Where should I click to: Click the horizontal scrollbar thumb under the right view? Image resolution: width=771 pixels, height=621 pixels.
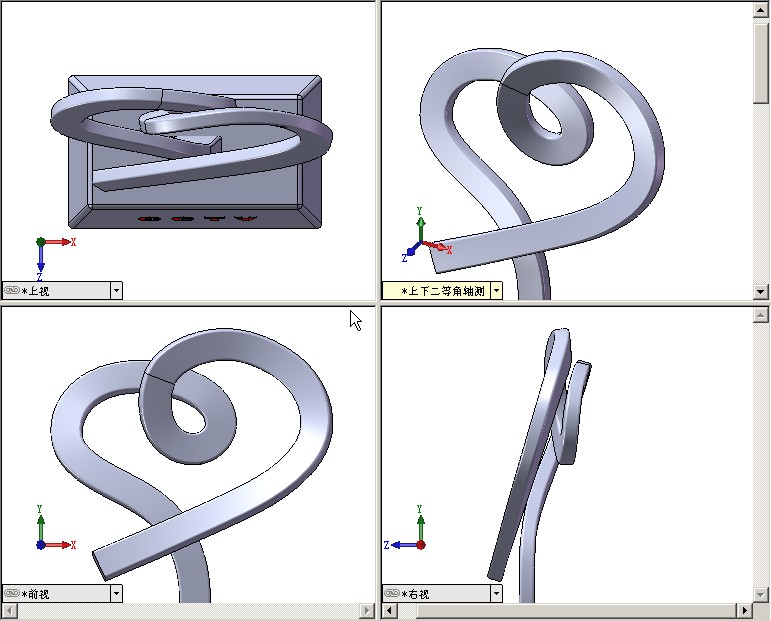click(576, 611)
